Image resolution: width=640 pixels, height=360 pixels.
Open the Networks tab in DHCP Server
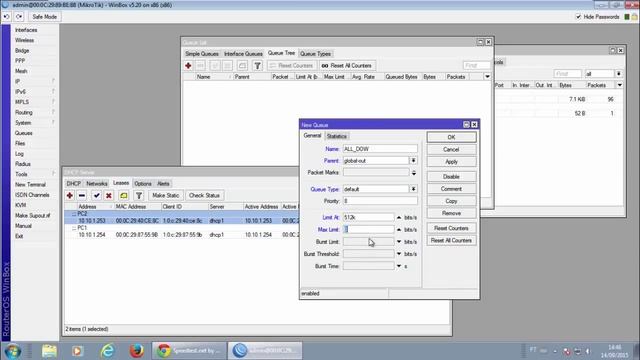97,184
